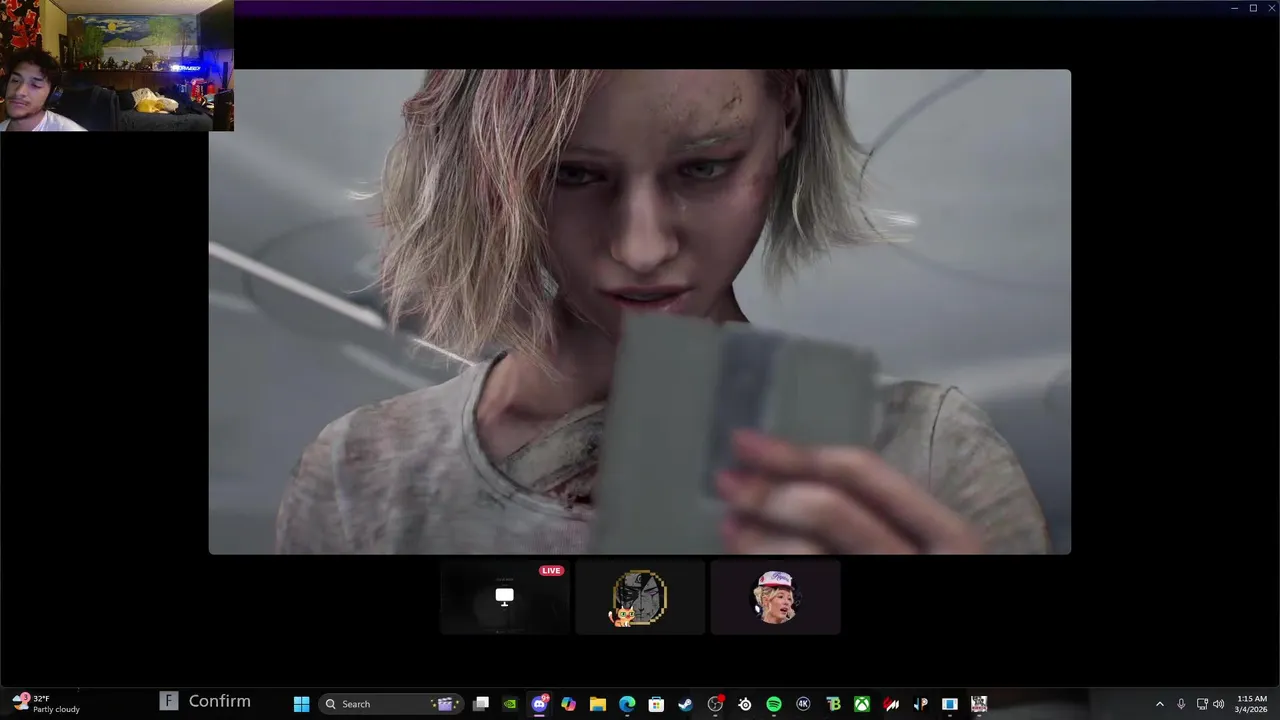This screenshot has width=1280, height=720.
Task: Select the pixel-art avatar participant tile
Action: click(640, 597)
